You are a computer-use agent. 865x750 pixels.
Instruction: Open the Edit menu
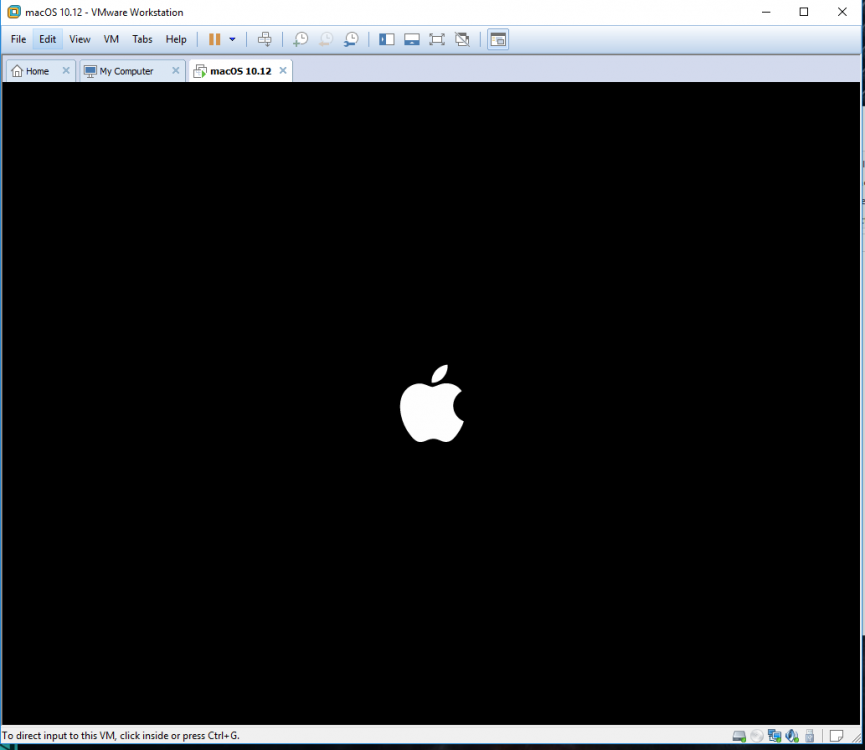47,39
